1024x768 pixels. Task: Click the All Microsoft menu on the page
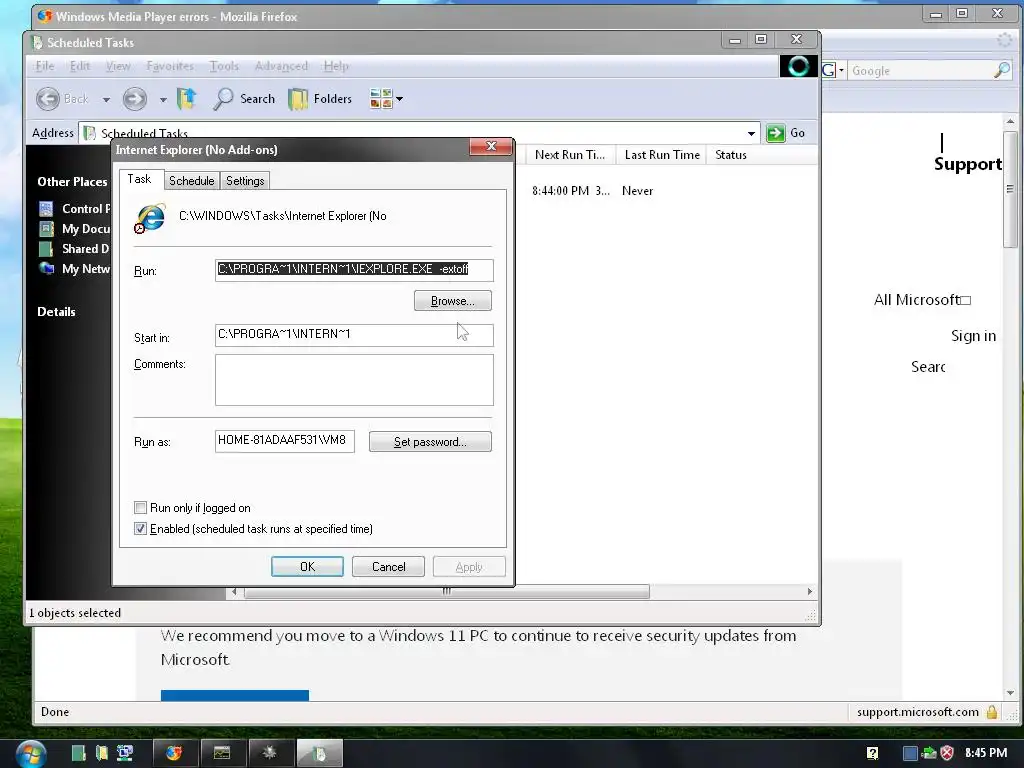pos(922,300)
